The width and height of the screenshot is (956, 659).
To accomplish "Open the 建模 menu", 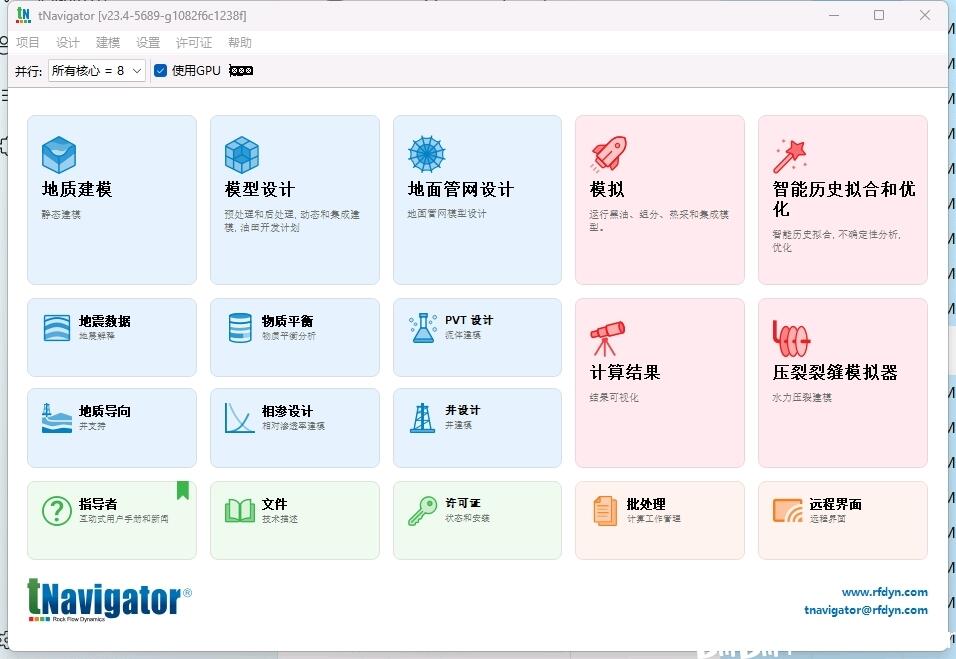I will click(108, 43).
